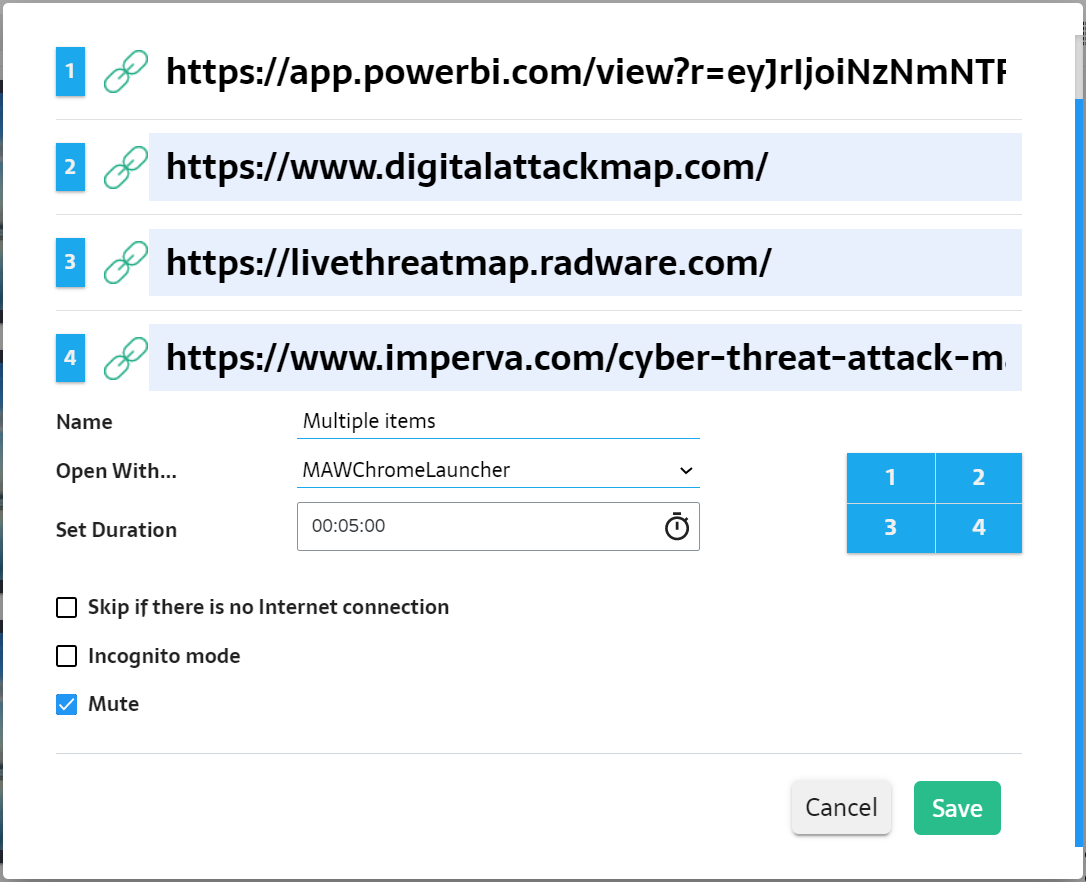
Task: Select the number 4 badge for fourth URL
Action: tap(70, 357)
